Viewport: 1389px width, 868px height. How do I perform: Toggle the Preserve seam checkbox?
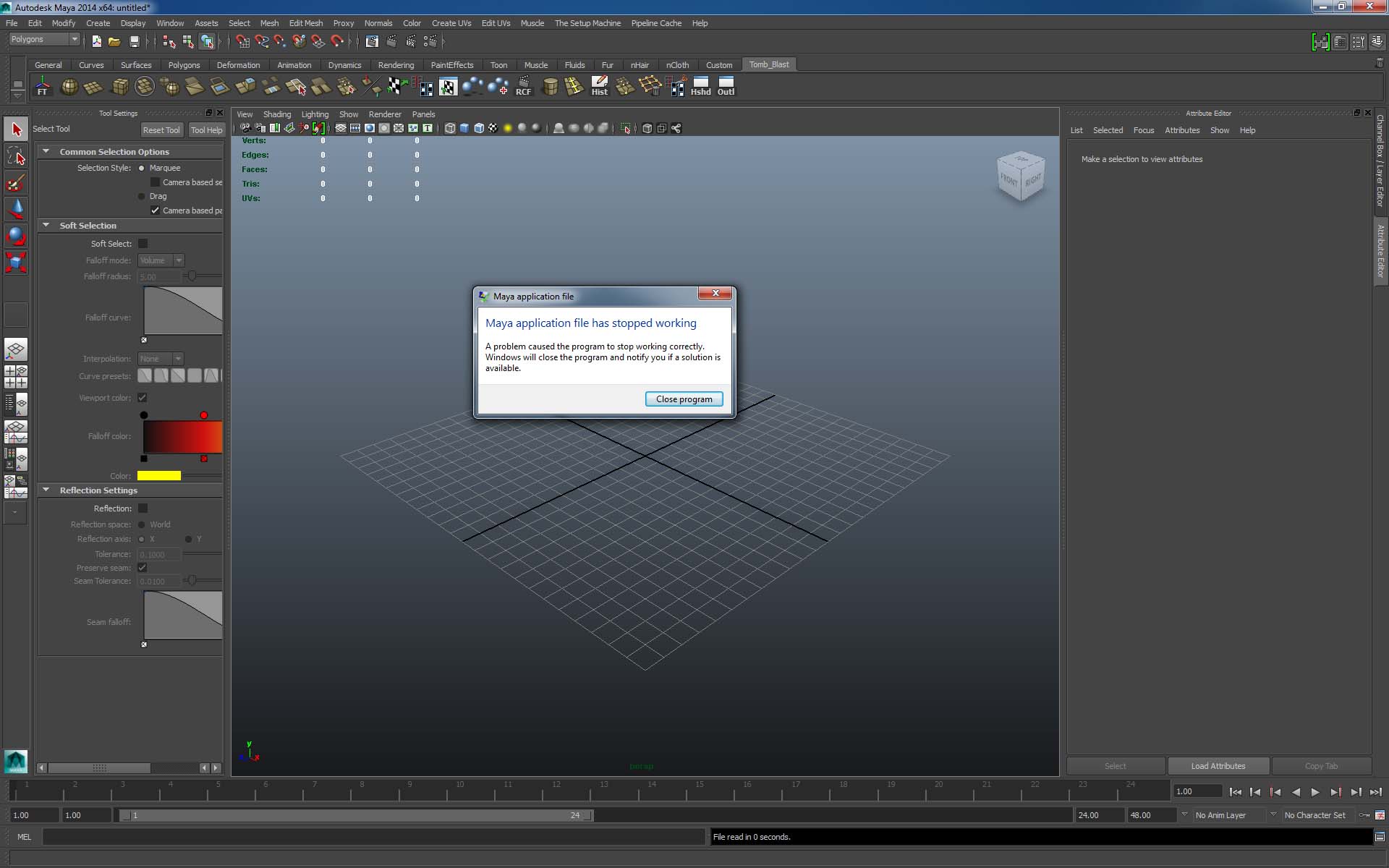[x=143, y=568]
